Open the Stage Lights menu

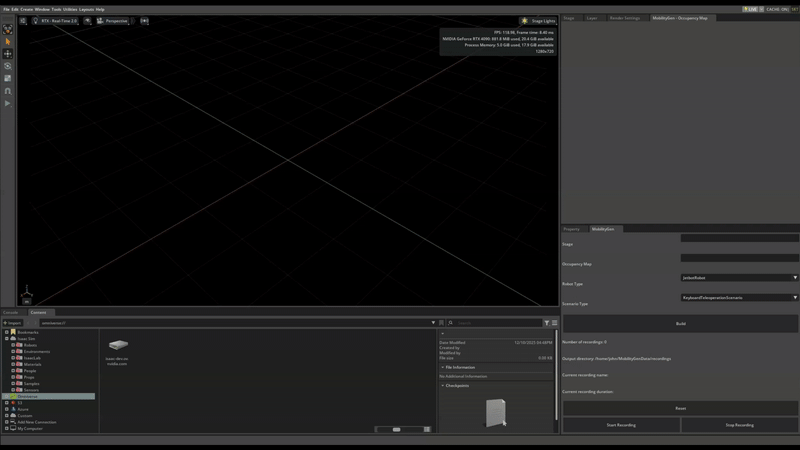[x=538, y=20]
